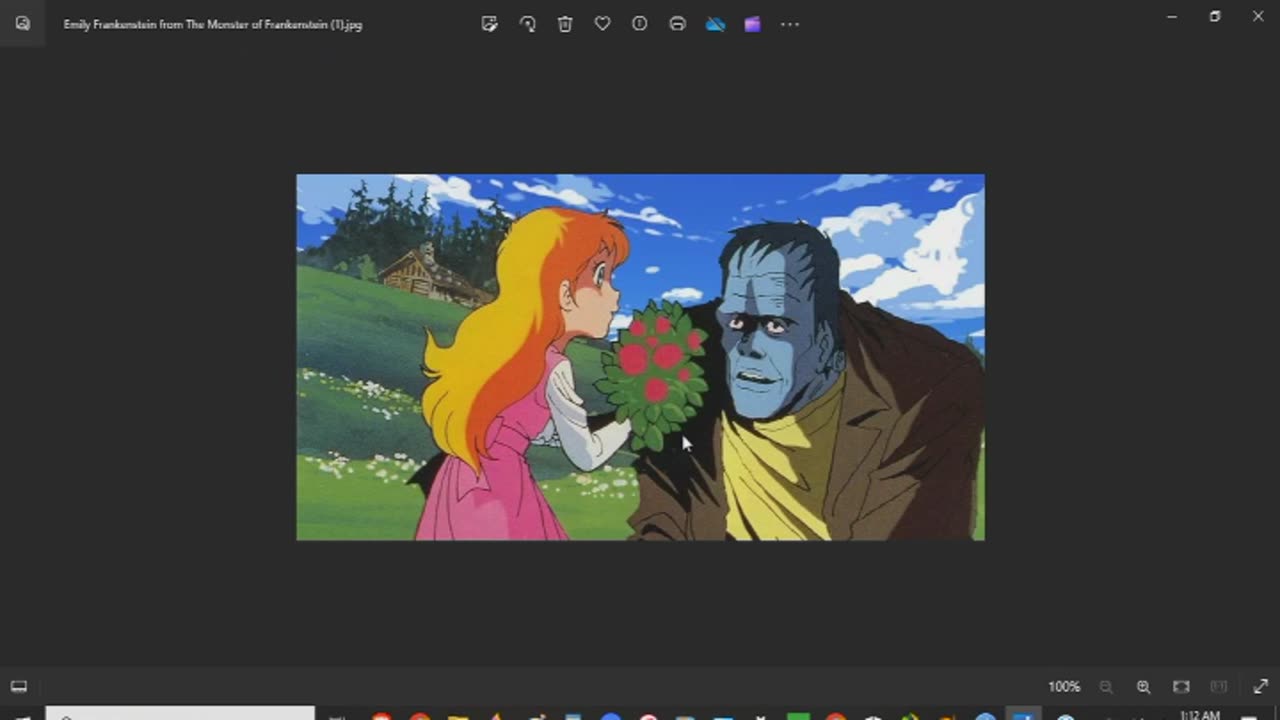Screen dimensions: 1280x720
Task: Delete the photo using the trash icon
Action: 565,24
